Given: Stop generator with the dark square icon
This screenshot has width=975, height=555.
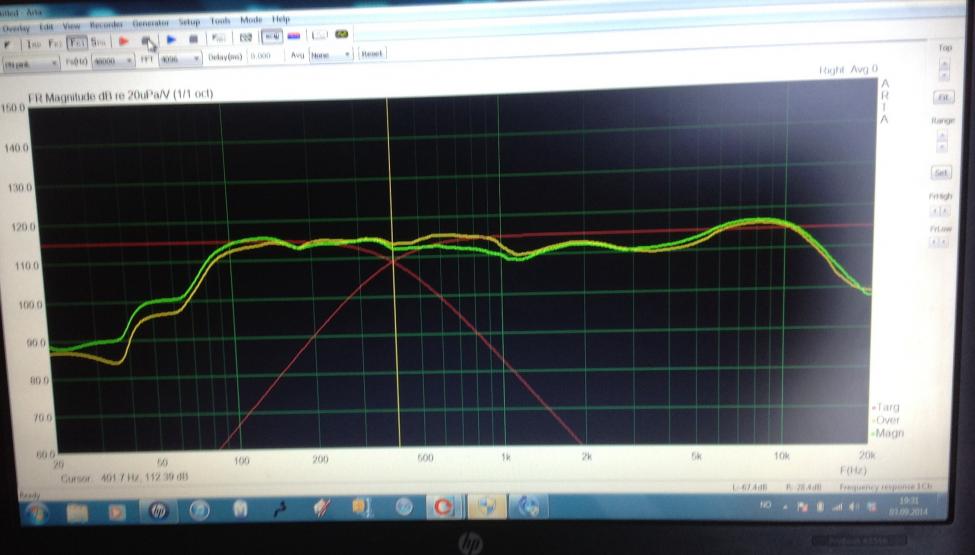Looking at the screenshot, I should (193, 39).
